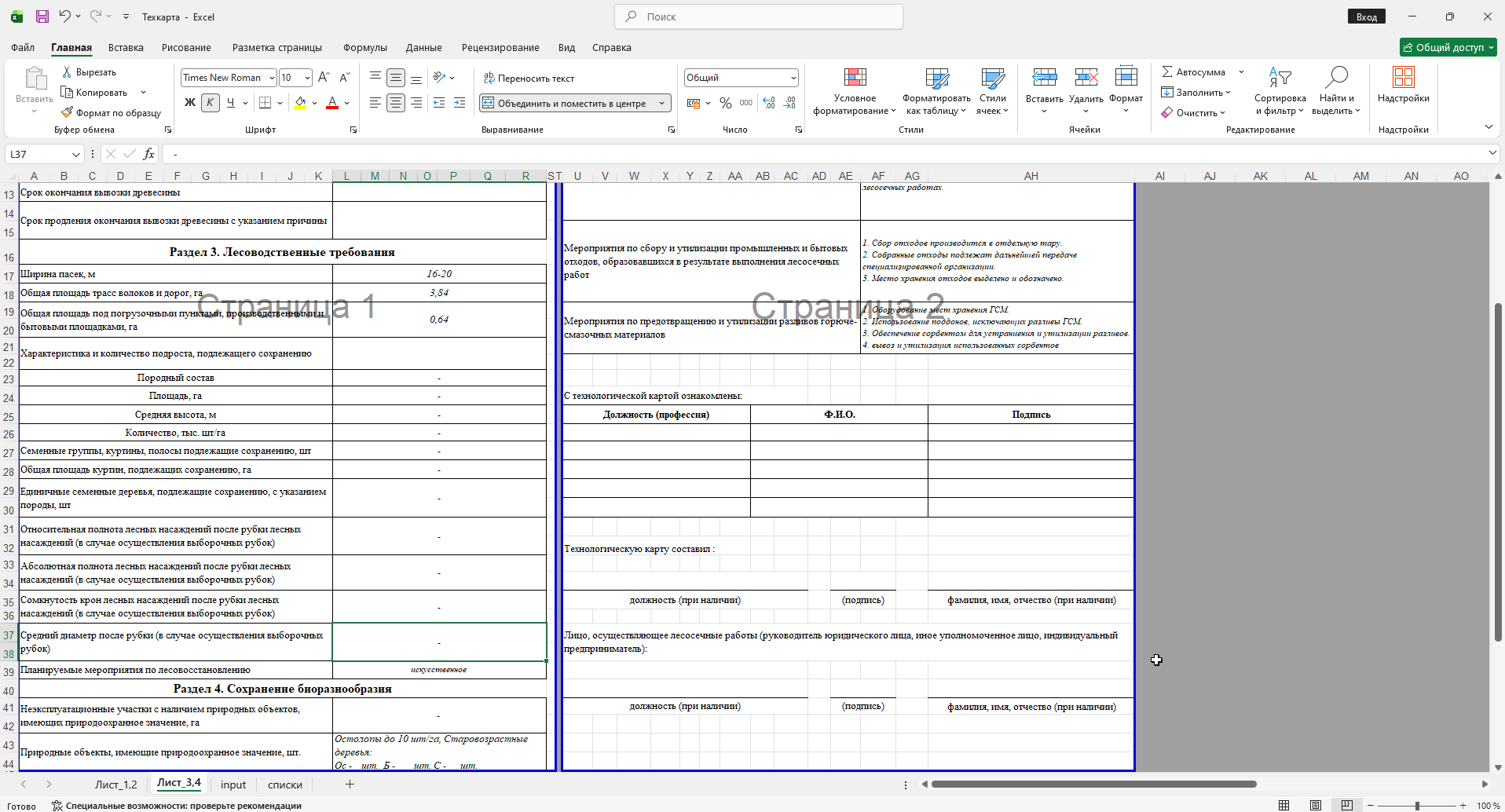1505x812 pixels.
Task: Open the Times New Roman font dropdown
Action: coord(272,78)
